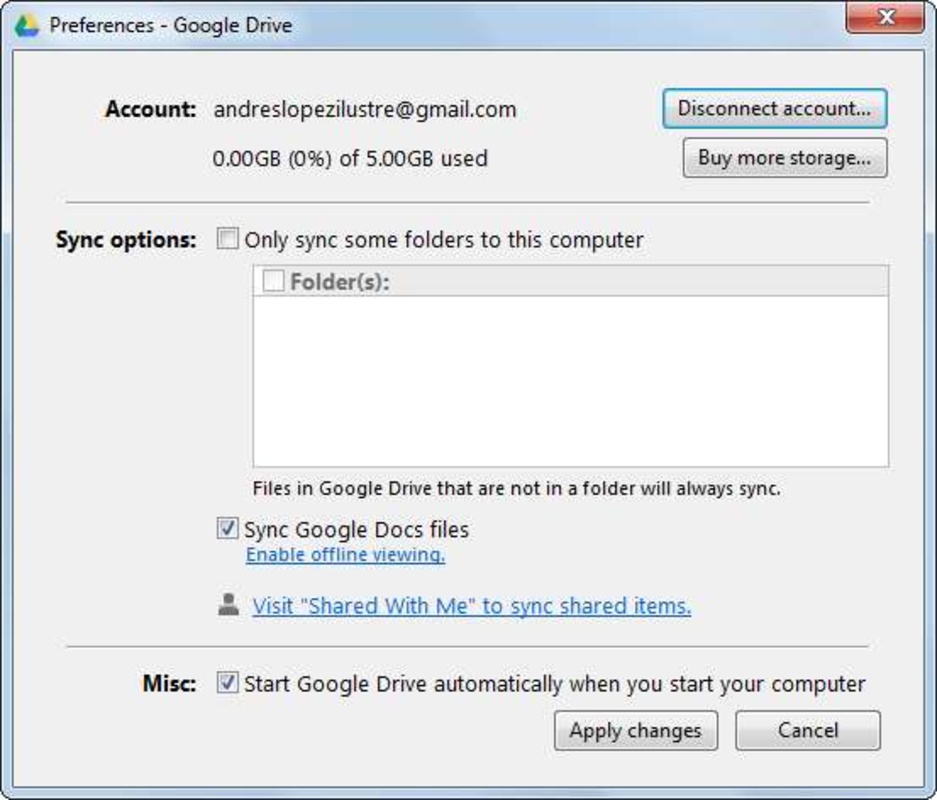Click the Account label
The width and height of the screenshot is (937, 800).
click(x=151, y=109)
